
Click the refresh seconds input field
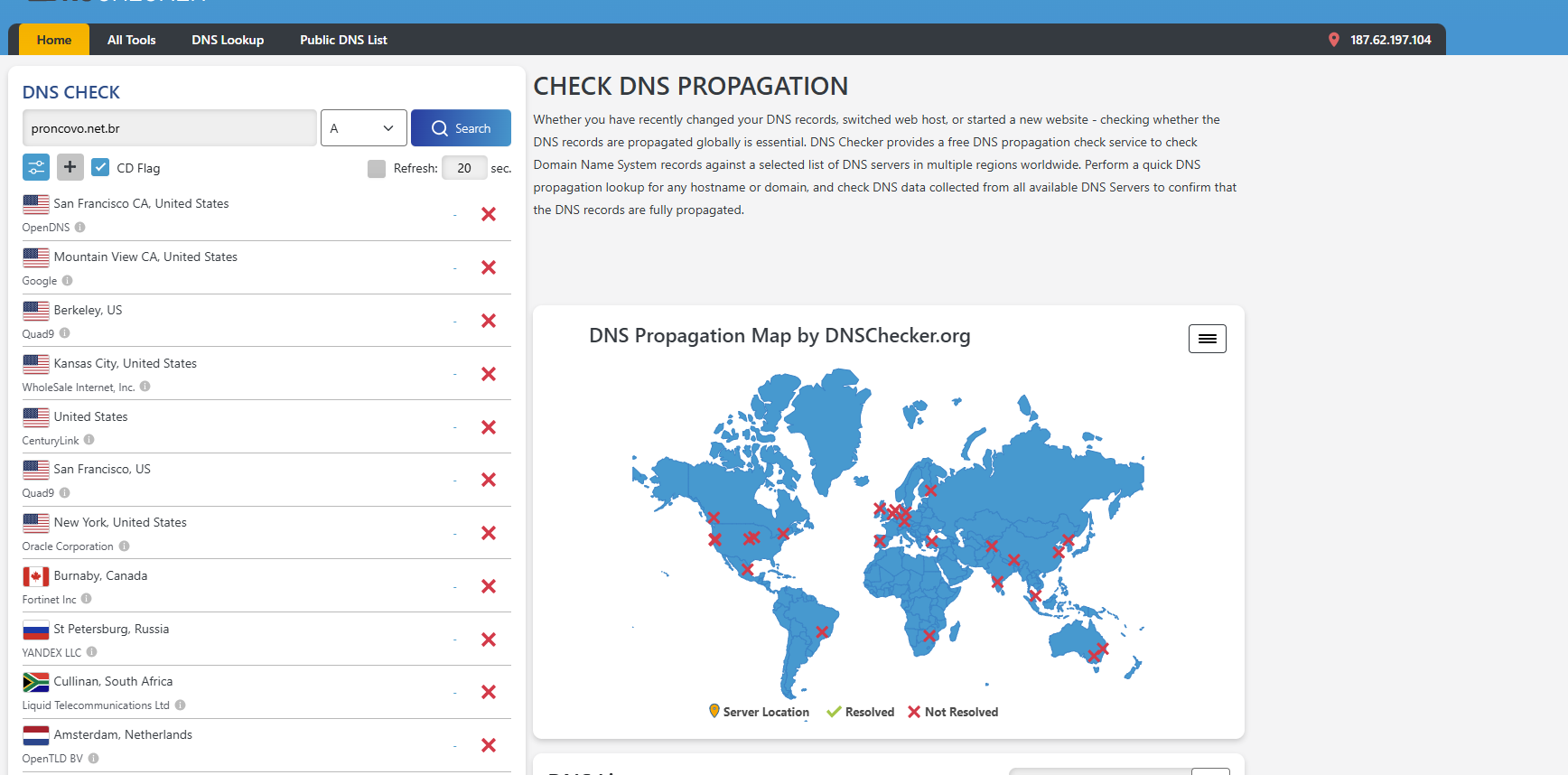464,168
